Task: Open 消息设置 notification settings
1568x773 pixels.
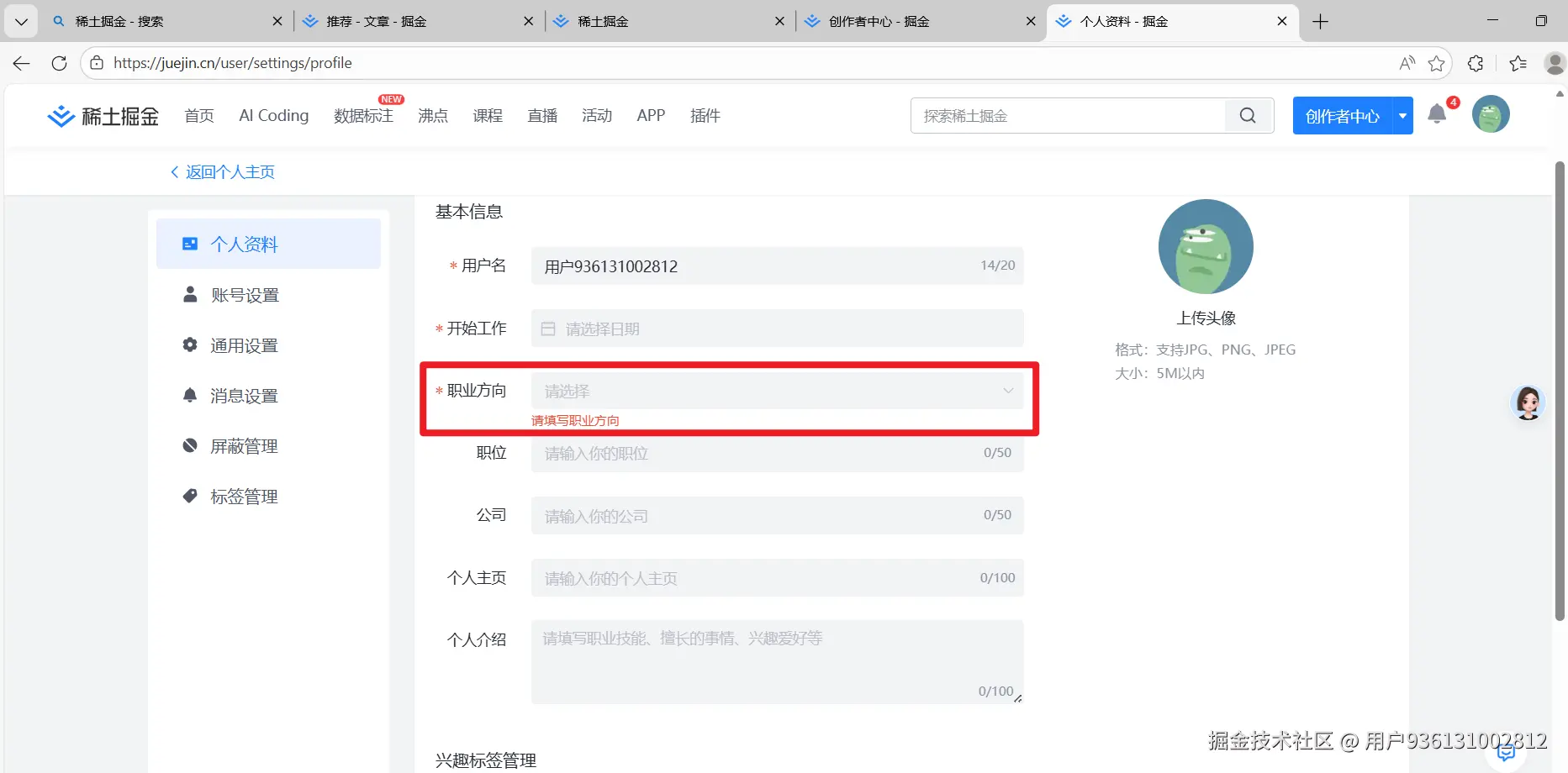Action: [244, 395]
